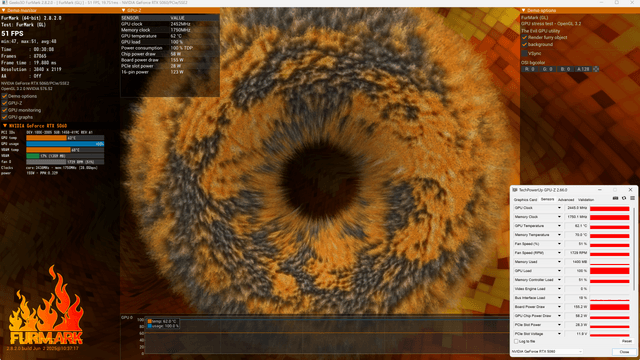This screenshot has height=360, width=640.
Task: Click the GPU Clock red graph in GPU-Z
Action: click(x=609, y=208)
